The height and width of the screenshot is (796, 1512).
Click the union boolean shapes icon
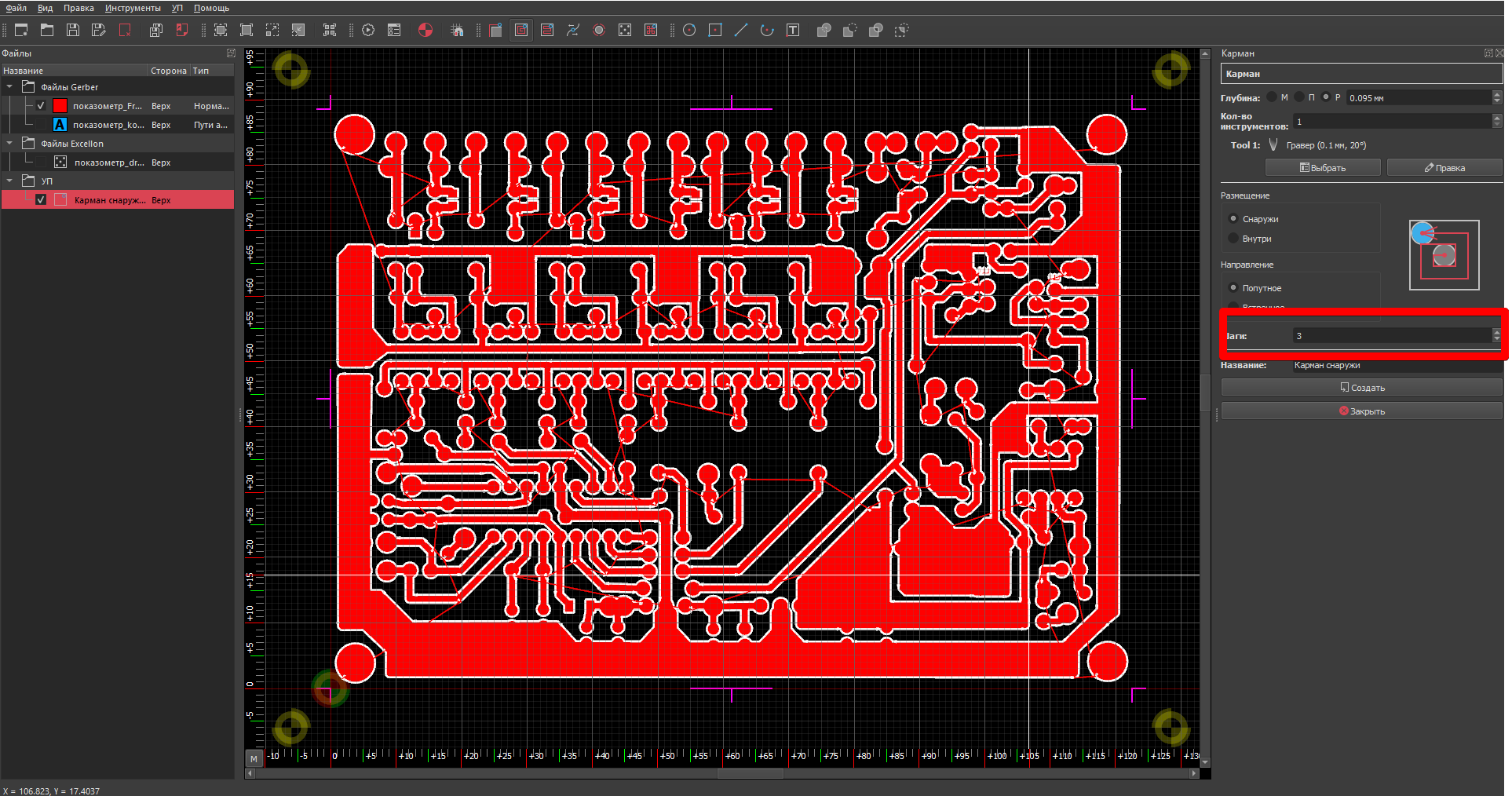(824, 30)
